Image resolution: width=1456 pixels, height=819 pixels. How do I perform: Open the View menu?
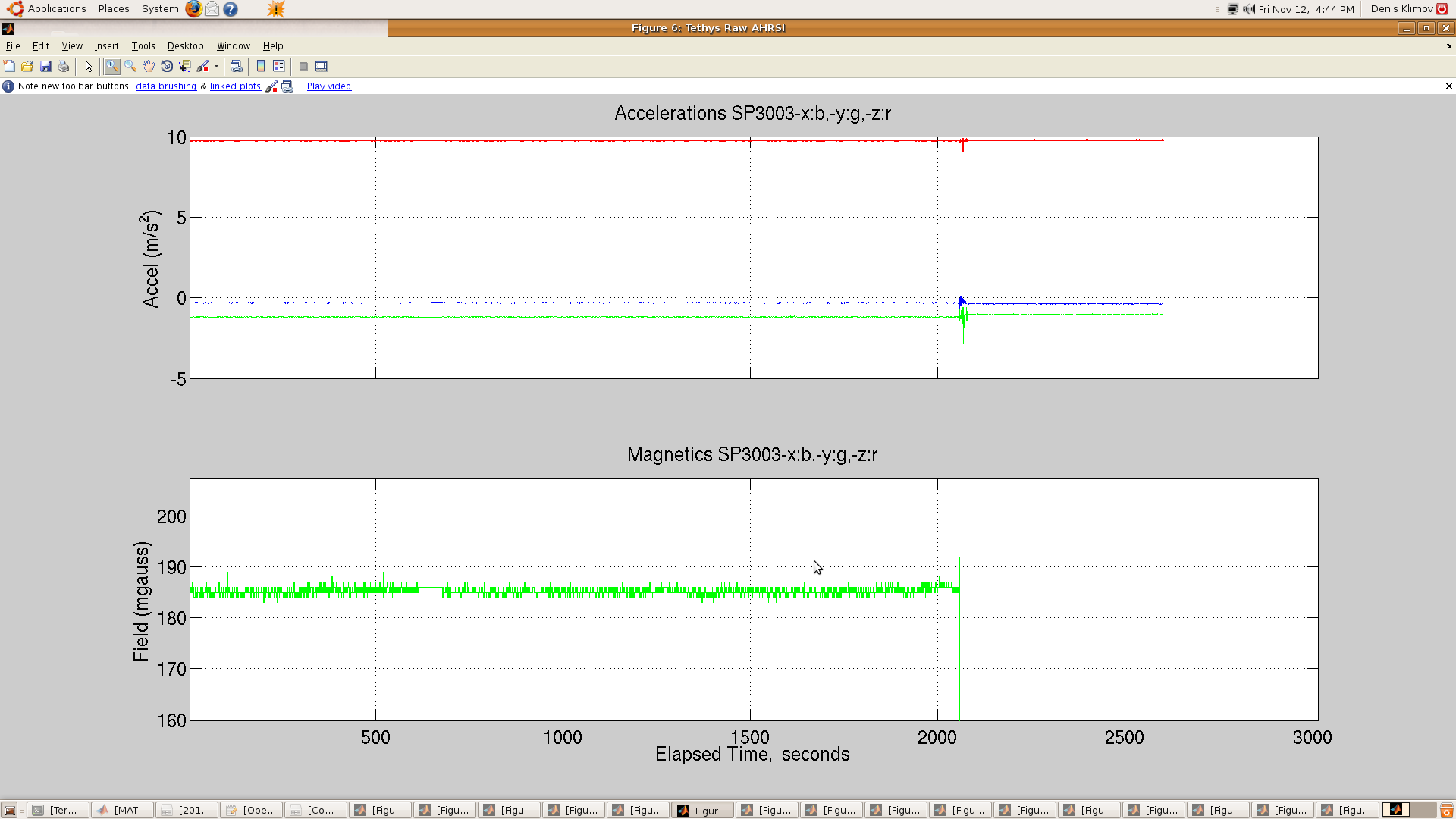(72, 46)
